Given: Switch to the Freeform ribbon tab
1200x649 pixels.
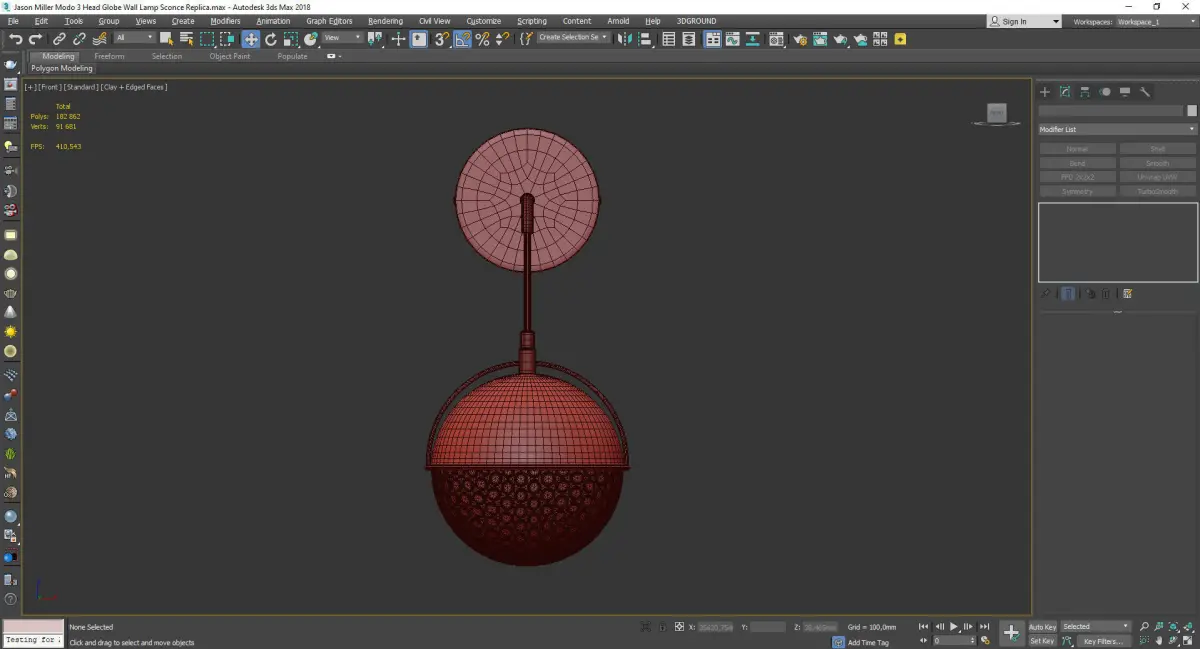Looking at the screenshot, I should click(109, 56).
